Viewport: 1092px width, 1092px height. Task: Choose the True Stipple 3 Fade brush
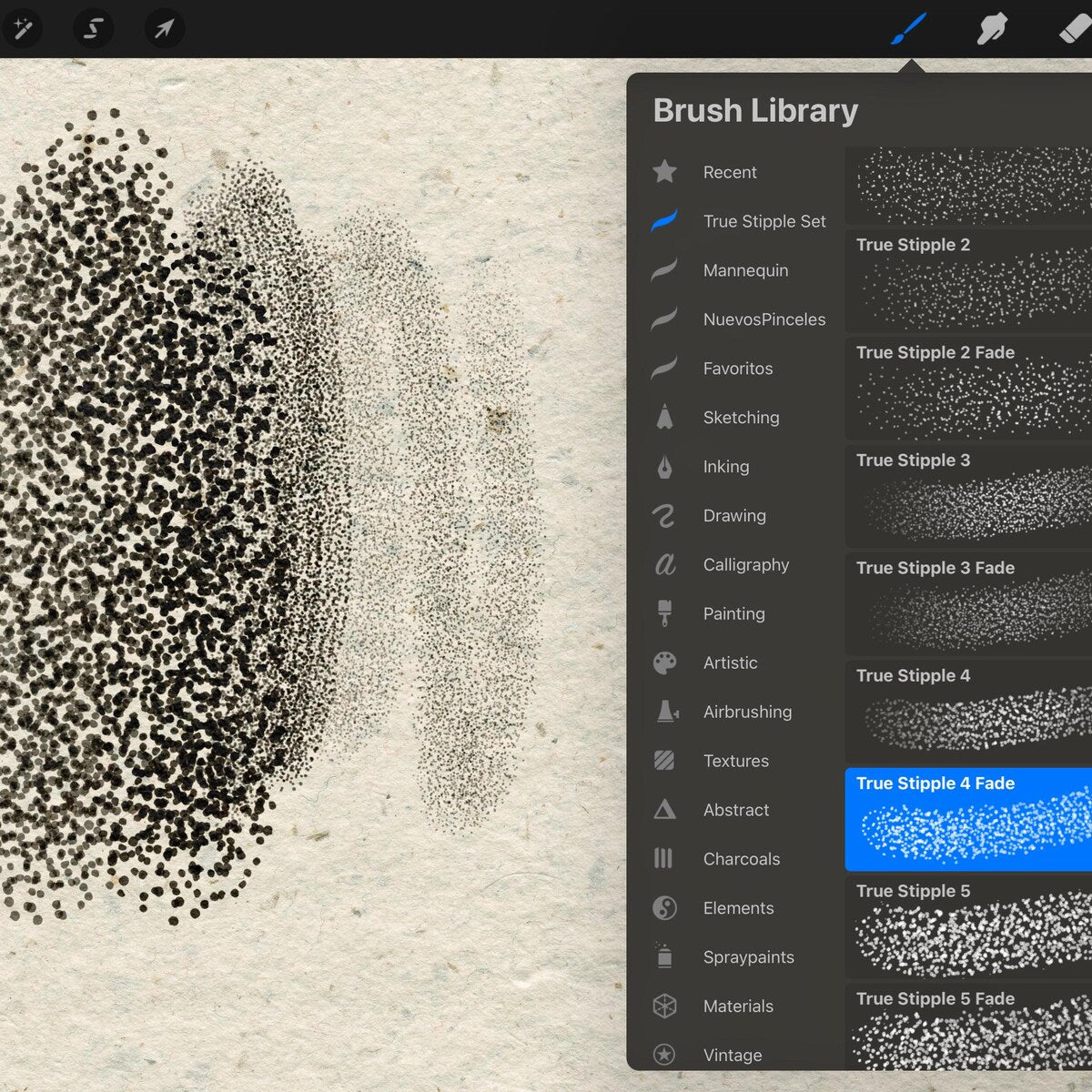(968, 603)
